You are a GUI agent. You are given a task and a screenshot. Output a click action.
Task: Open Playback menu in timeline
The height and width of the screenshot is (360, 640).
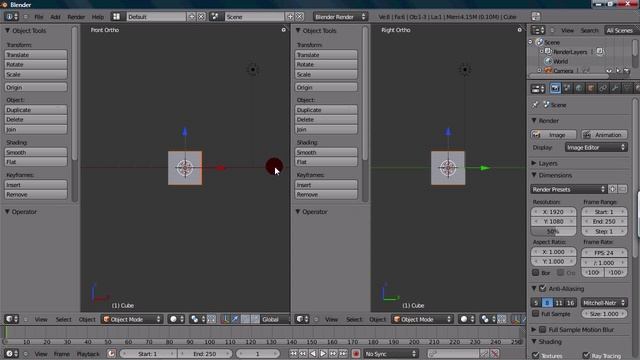pos(88,353)
